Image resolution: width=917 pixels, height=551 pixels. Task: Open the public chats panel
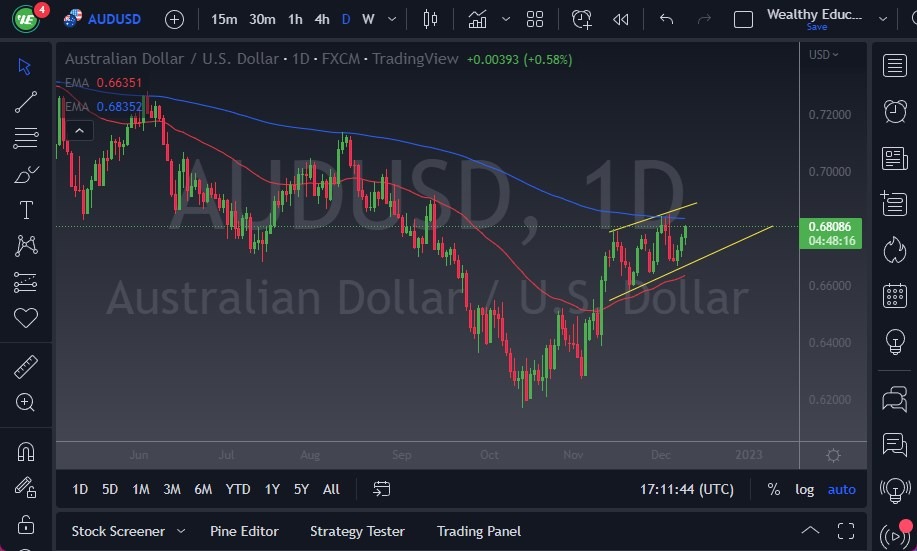[x=894, y=400]
